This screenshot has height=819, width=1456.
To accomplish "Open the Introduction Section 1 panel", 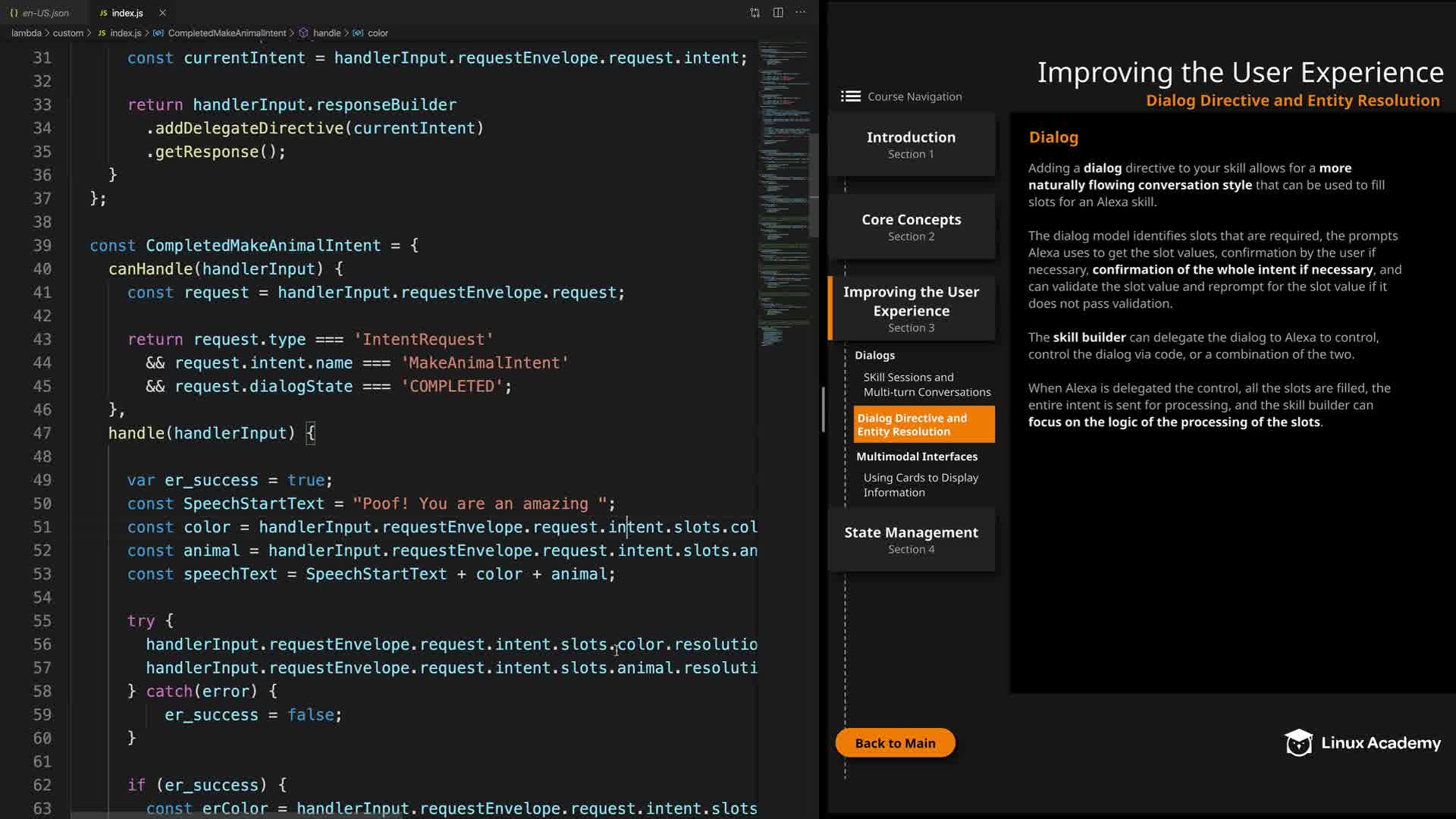I will coord(911,144).
